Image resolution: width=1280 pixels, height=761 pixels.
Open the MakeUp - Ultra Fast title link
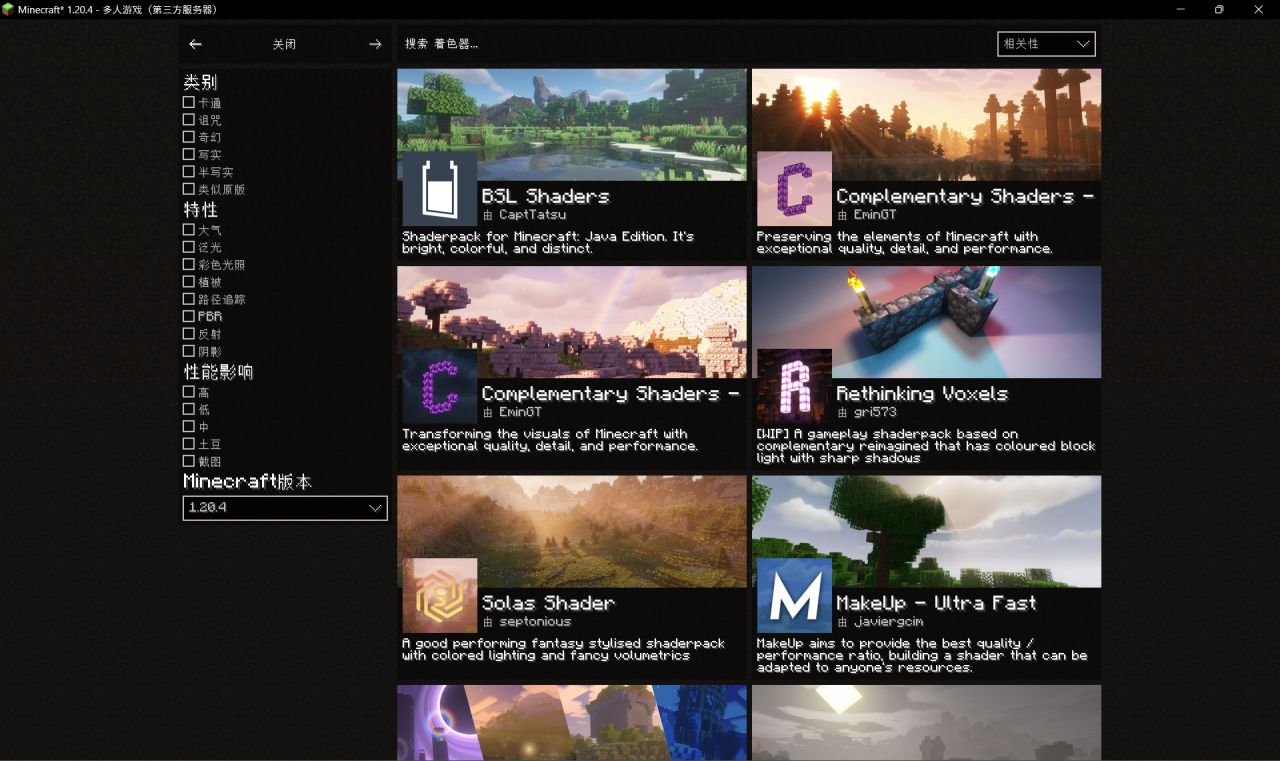pos(936,602)
